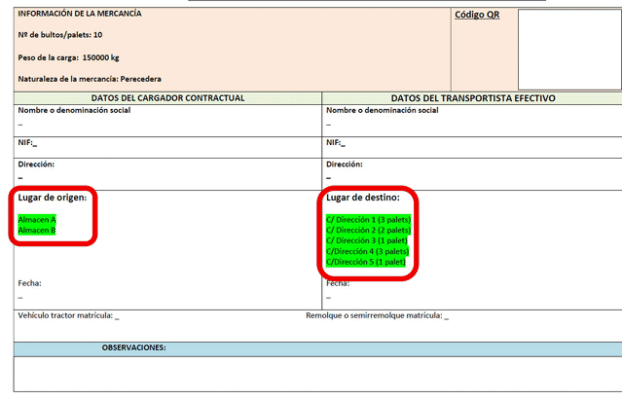Image resolution: width=622 pixels, height=400 pixels.
Task: Click NIF field under transportista efectivo
Action: tap(472, 147)
